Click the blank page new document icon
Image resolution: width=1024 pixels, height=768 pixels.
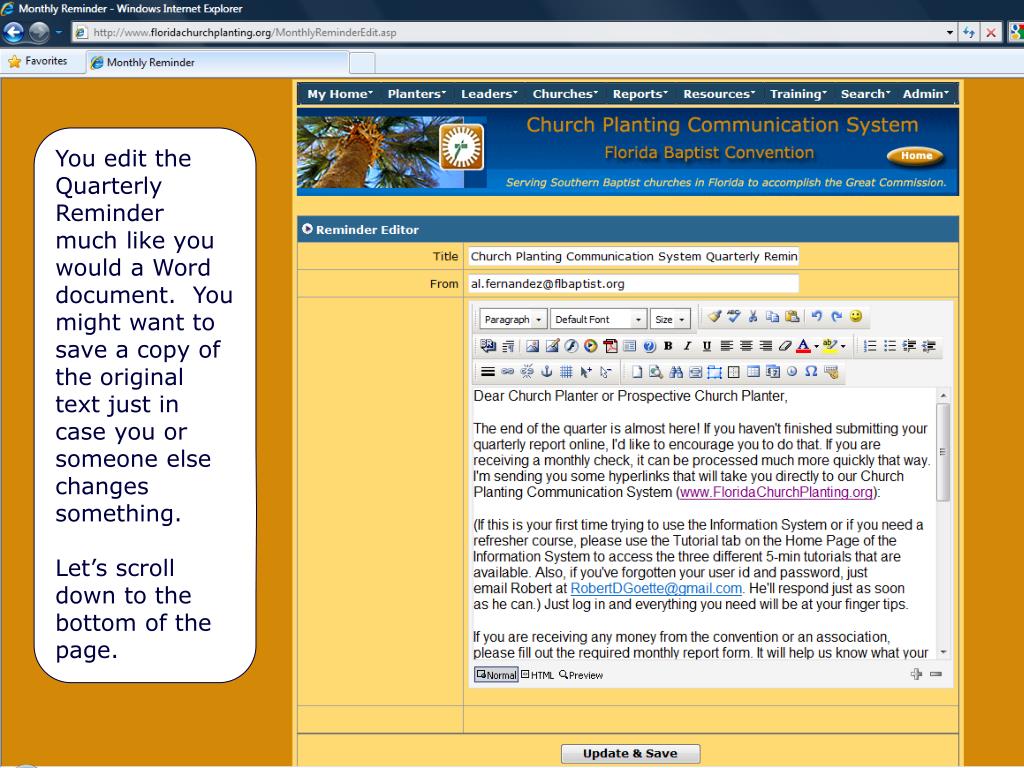click(637, 372)
